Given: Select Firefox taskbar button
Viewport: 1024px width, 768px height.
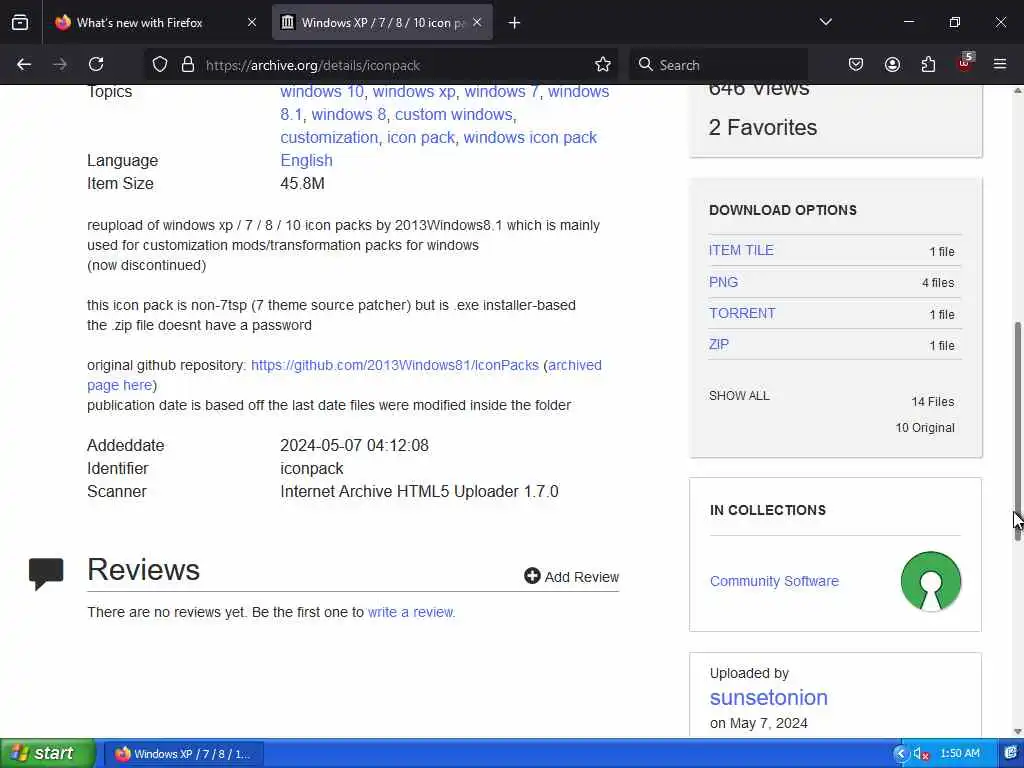Looking at the screenshot, I should (184, 754).
